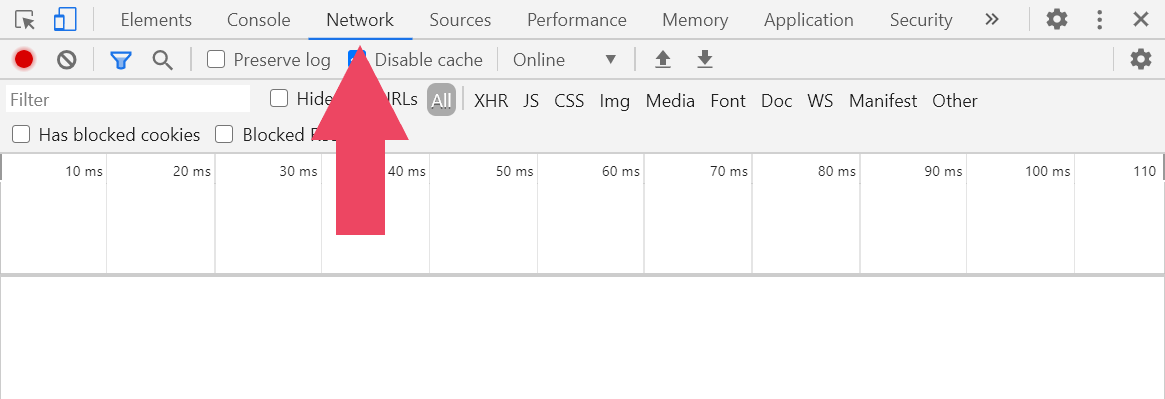
Task: Clear the network log
Action: click(67, 59)
